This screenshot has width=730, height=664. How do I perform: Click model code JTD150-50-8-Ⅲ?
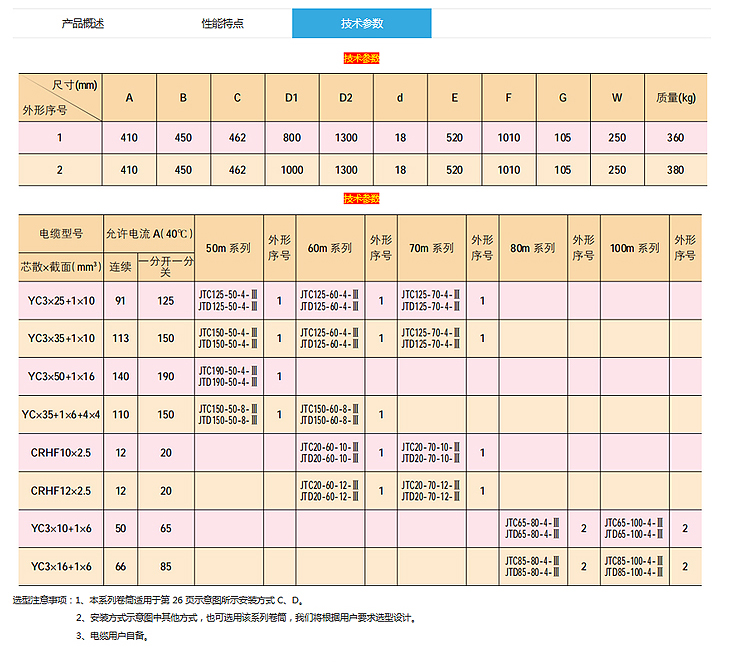point(228,420)
